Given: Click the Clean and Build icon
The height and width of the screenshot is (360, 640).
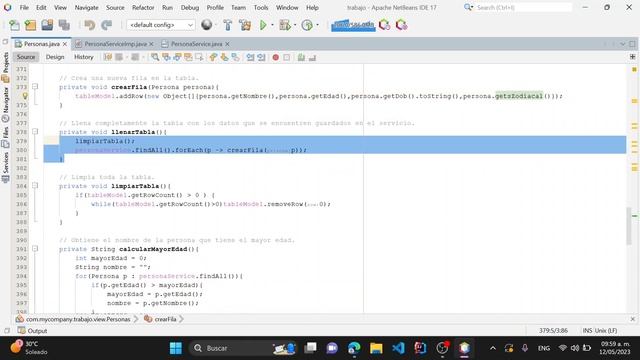Looking at the screenshot, I should point(245,25).
